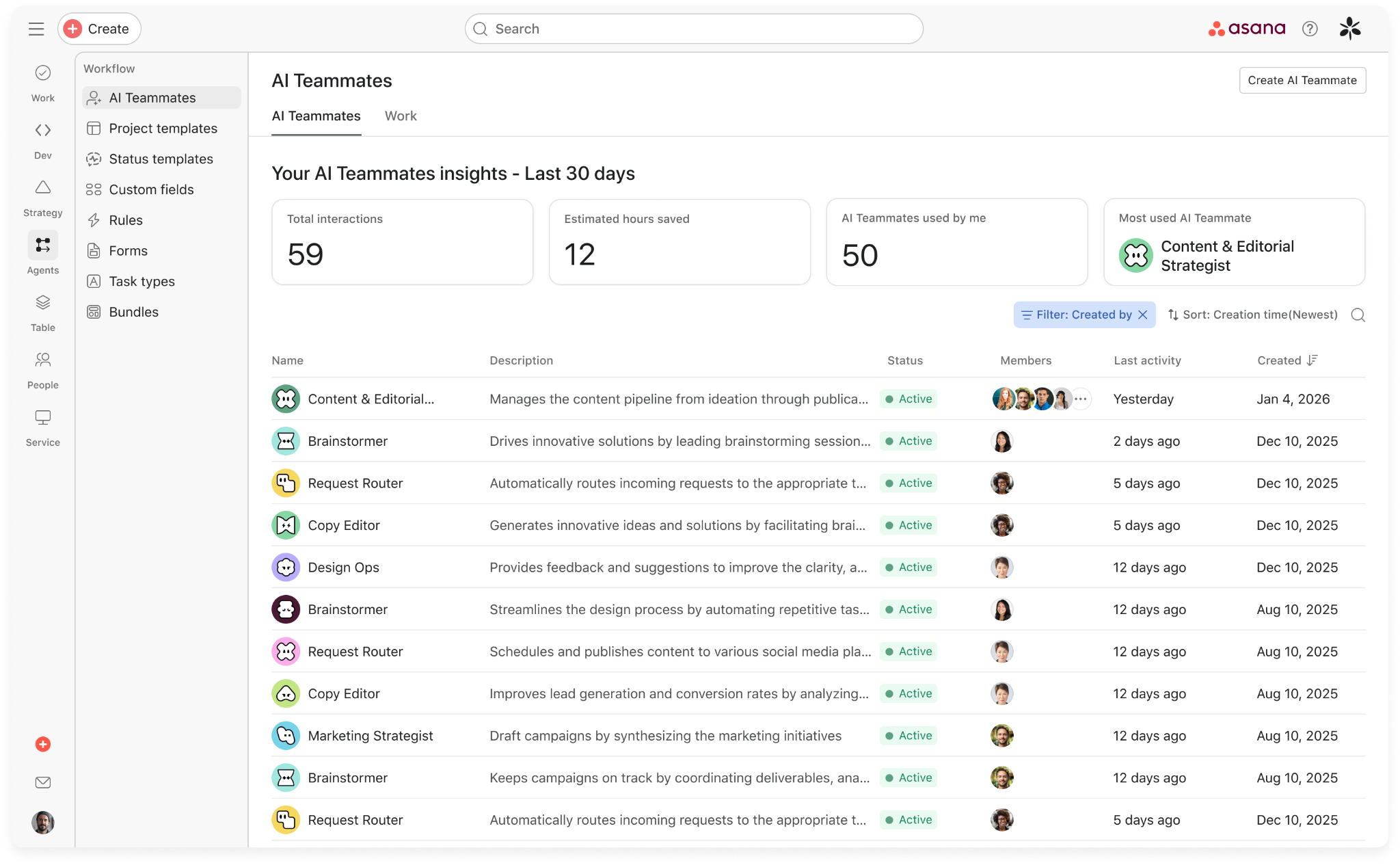The width and height of the screenshot is (1400, 865).
Task: Click the AI Teammates used by me card
Action: 956,242
